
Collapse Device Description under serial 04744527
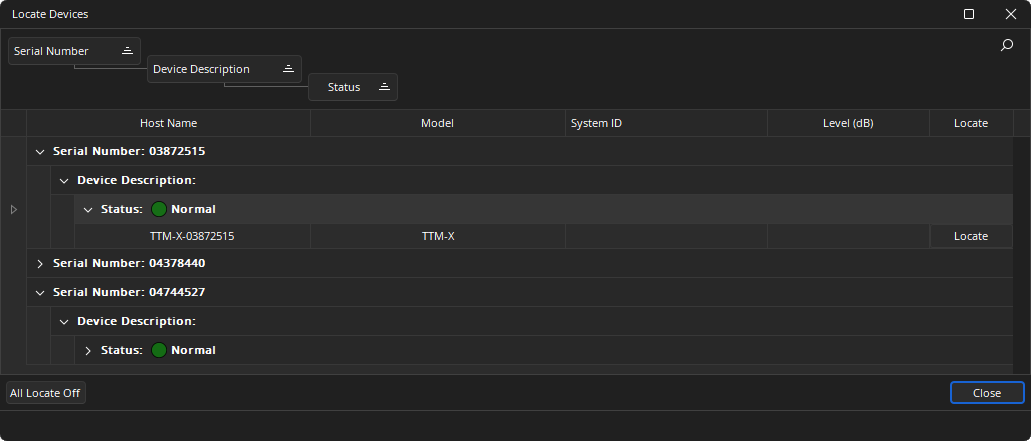(x=64, y=322)
